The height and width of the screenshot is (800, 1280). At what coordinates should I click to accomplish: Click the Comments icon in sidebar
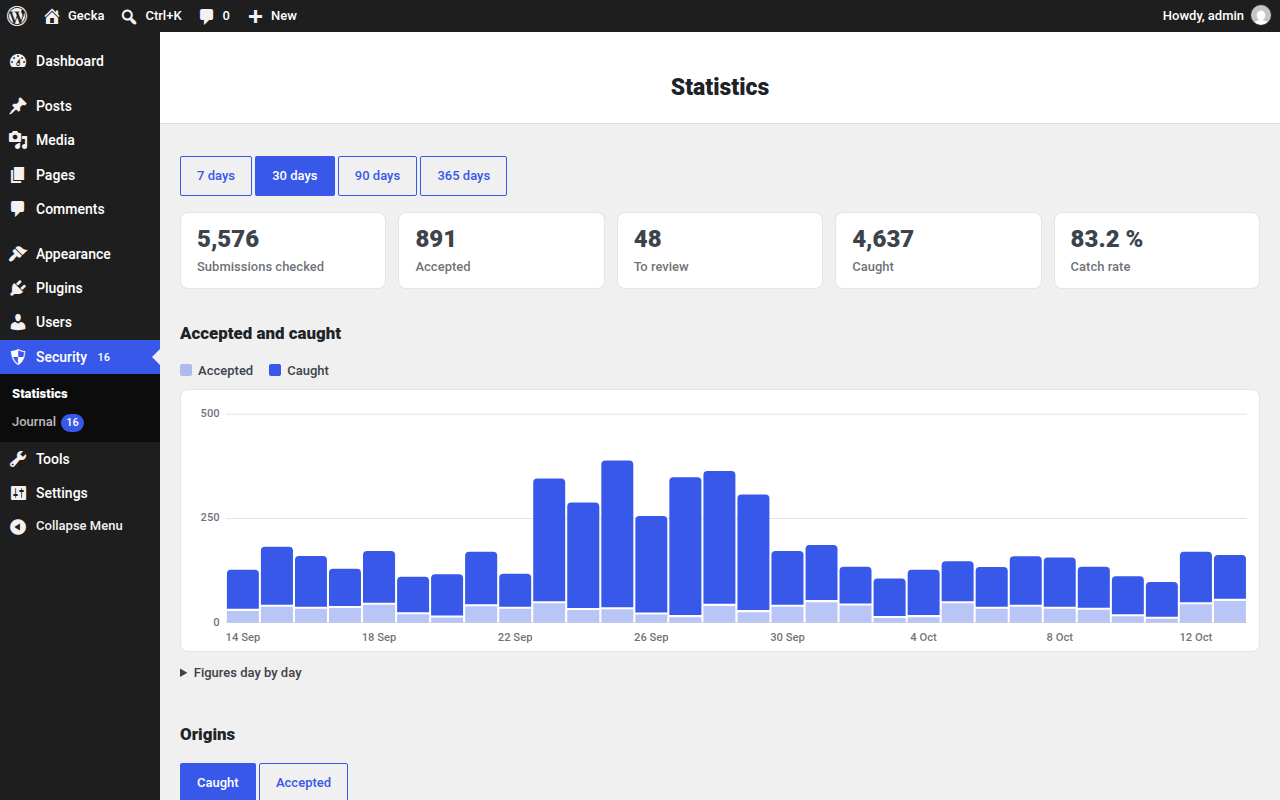(x=18, y=209)
